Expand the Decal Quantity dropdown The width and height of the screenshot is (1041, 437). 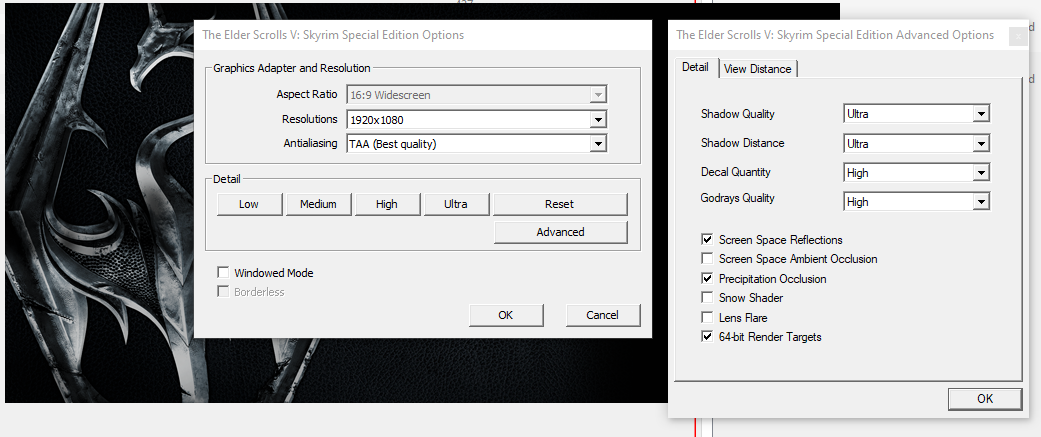(917, 173)
